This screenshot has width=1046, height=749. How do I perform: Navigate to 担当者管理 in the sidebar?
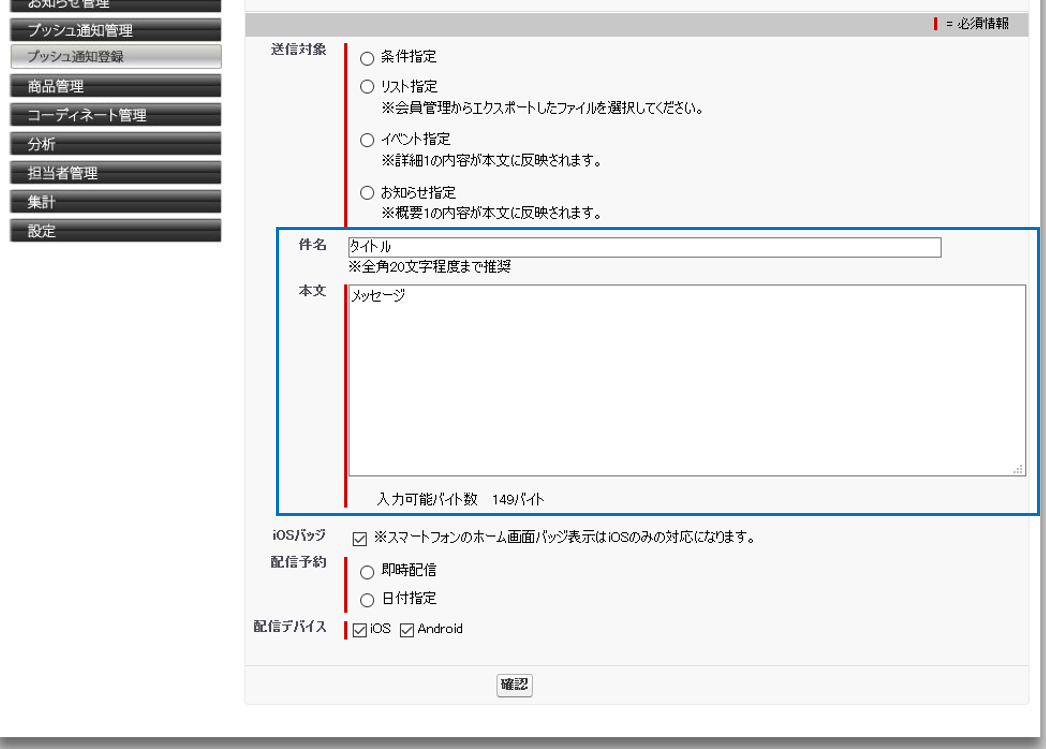tap(115, 173)
